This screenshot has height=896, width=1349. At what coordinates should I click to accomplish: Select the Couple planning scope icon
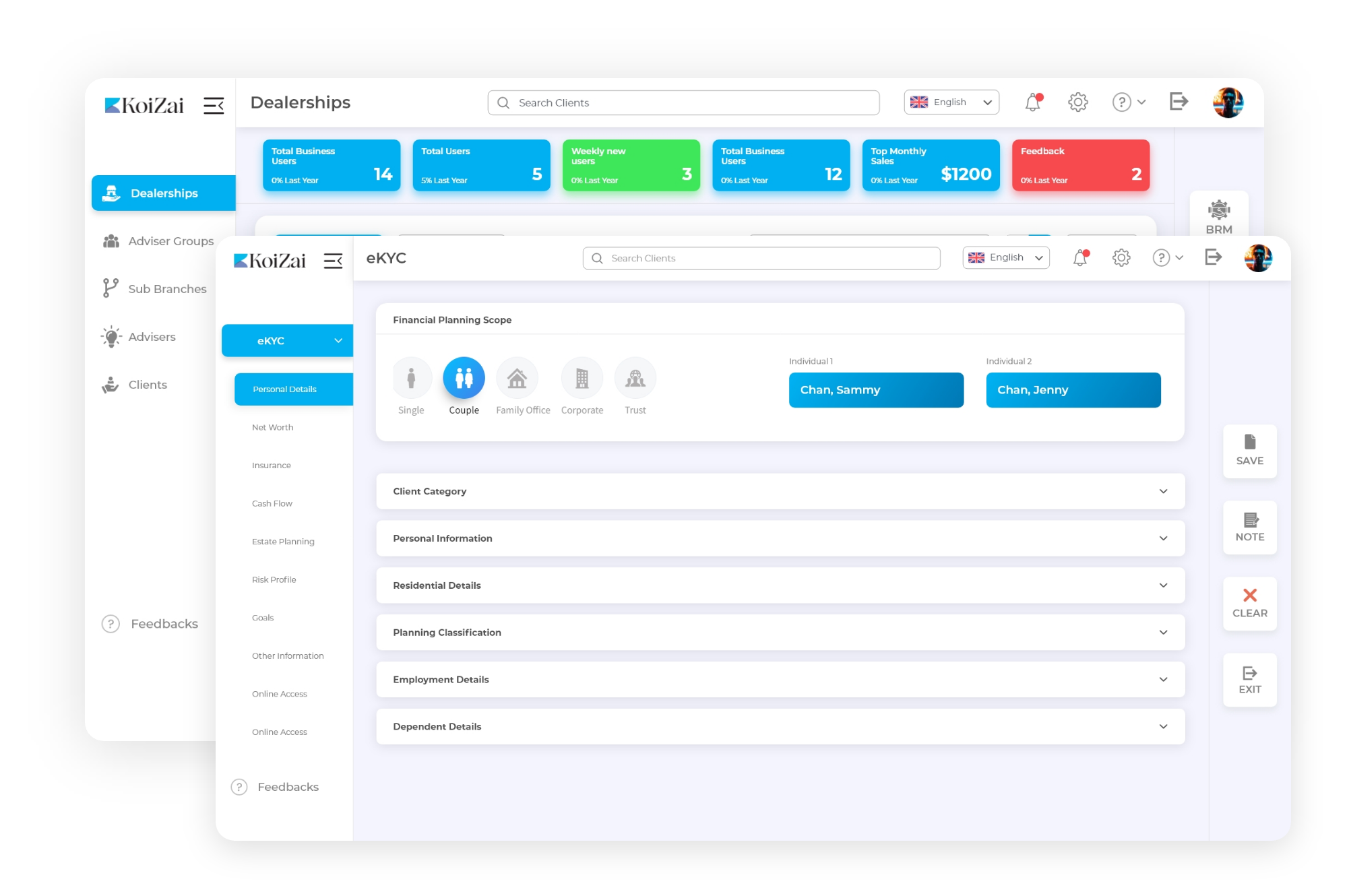(464, 378)
